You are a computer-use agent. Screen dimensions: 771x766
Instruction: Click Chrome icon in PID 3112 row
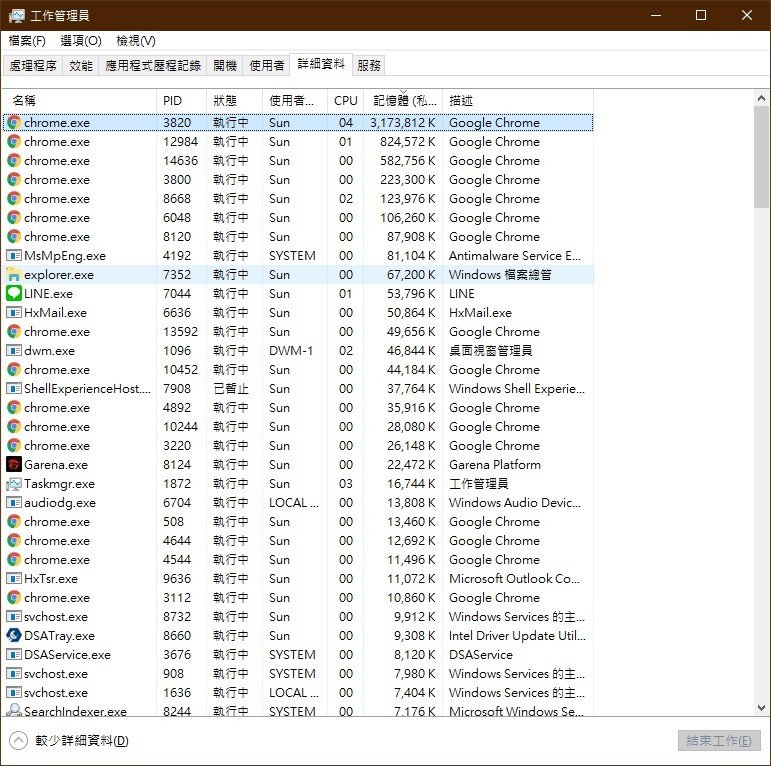14,598
